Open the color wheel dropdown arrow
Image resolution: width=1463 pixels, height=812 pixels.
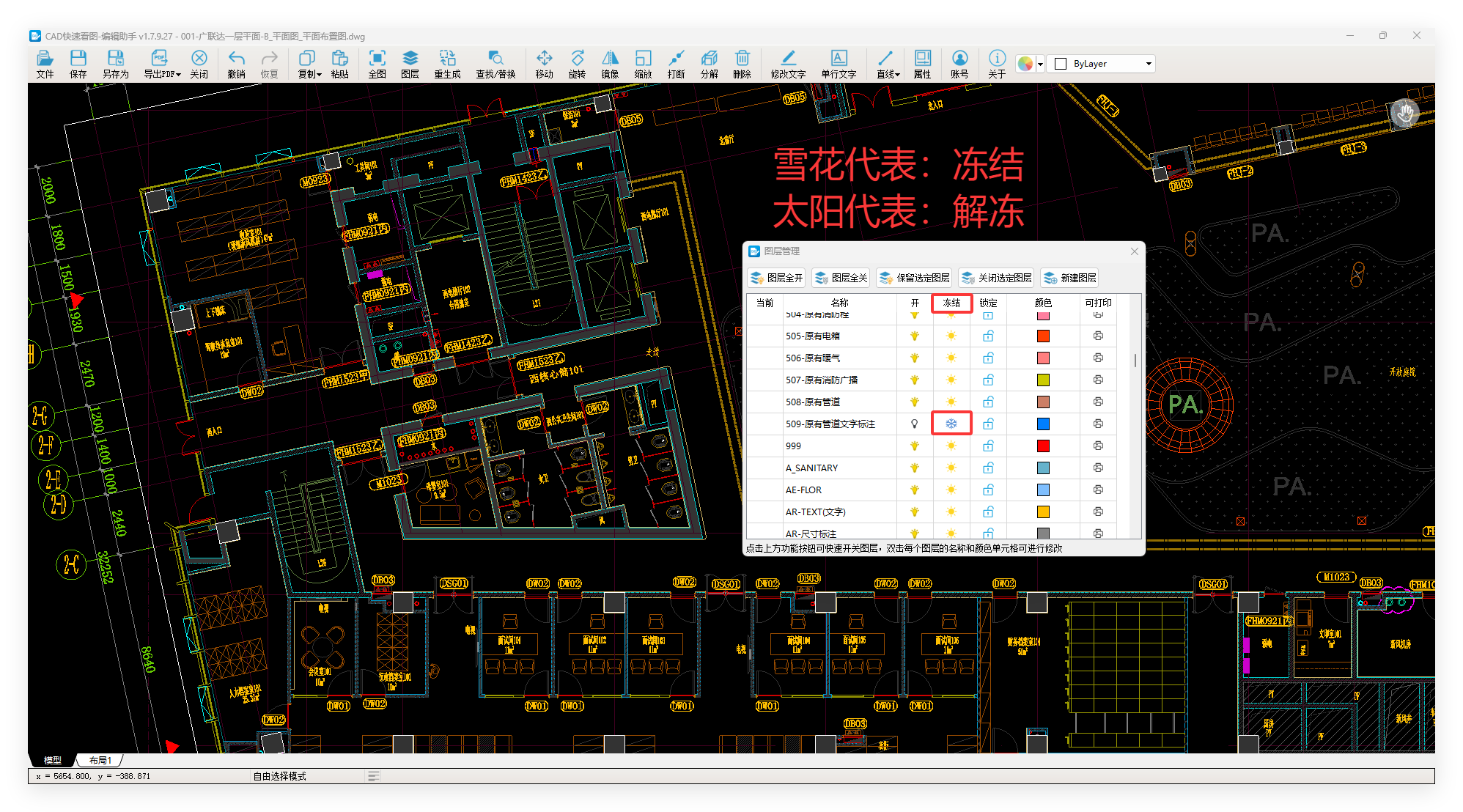pos(1039,64)
